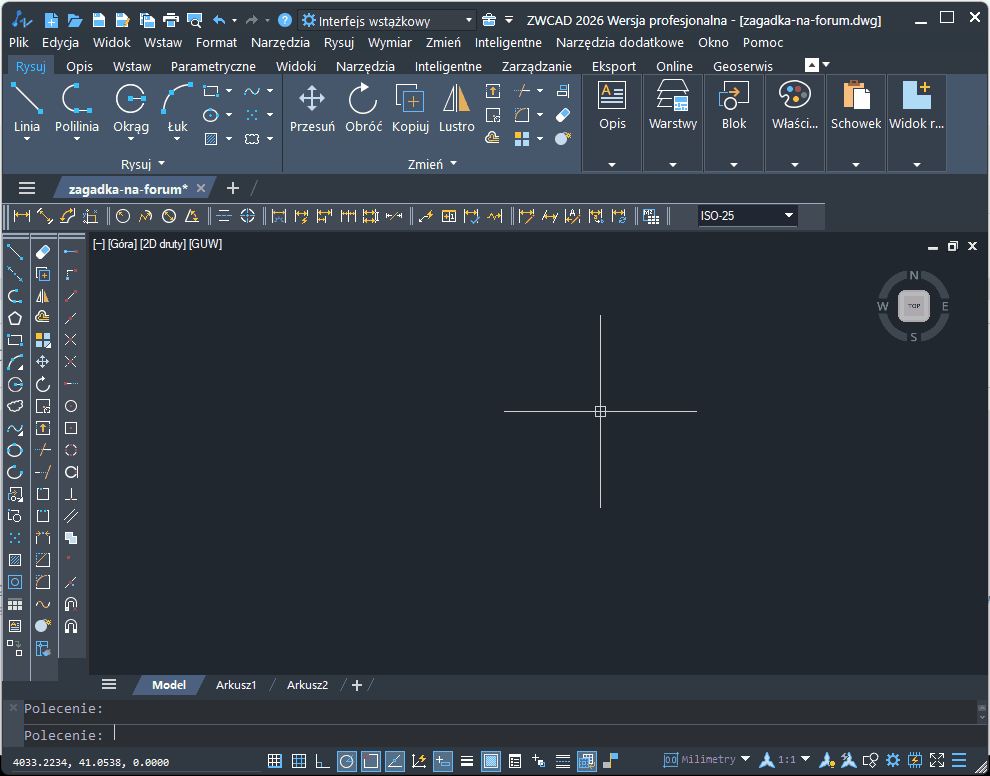Toggle the dynamic UCS button in status bar
Viewport: 990px width, 776px height.
coord(419,761)
